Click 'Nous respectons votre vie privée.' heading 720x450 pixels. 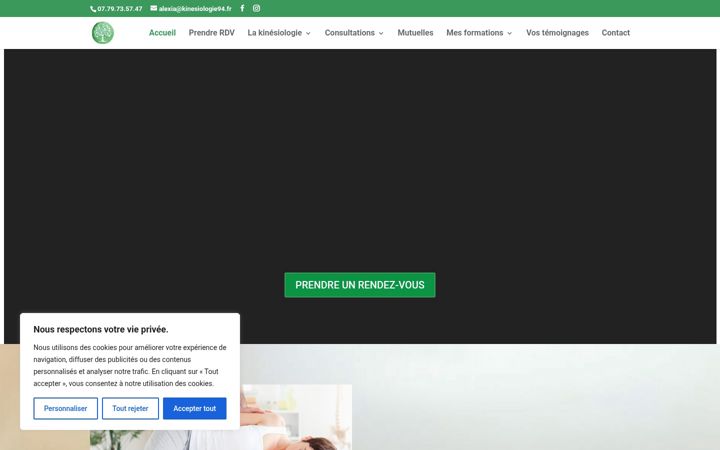tap(101, 329)
